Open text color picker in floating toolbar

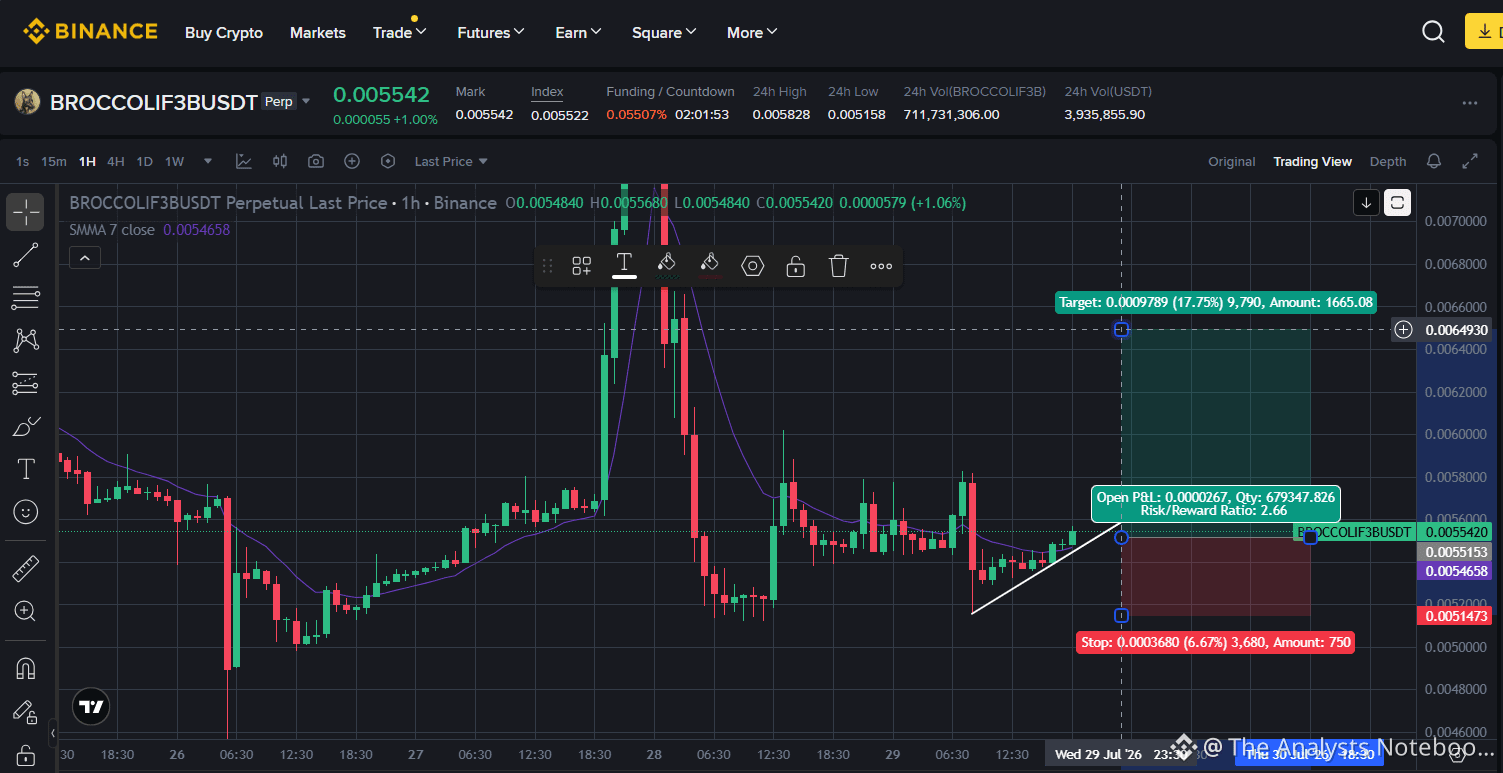[624, 266]
